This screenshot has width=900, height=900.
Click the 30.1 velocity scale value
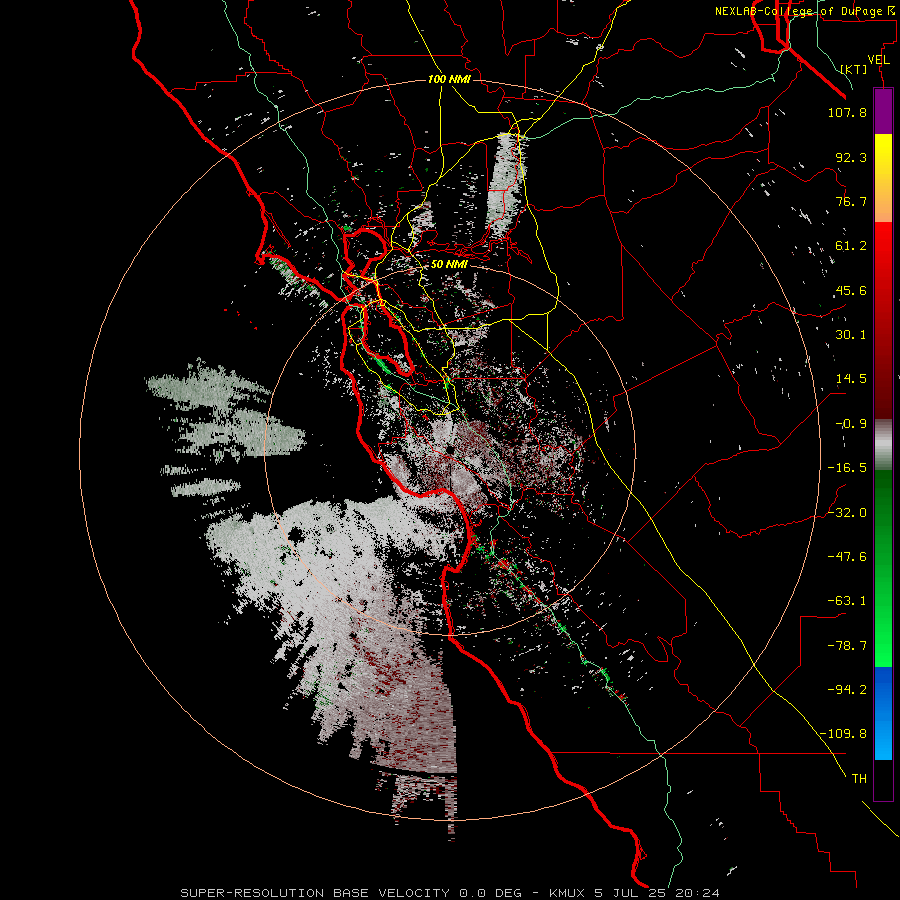tap(851, 335)
